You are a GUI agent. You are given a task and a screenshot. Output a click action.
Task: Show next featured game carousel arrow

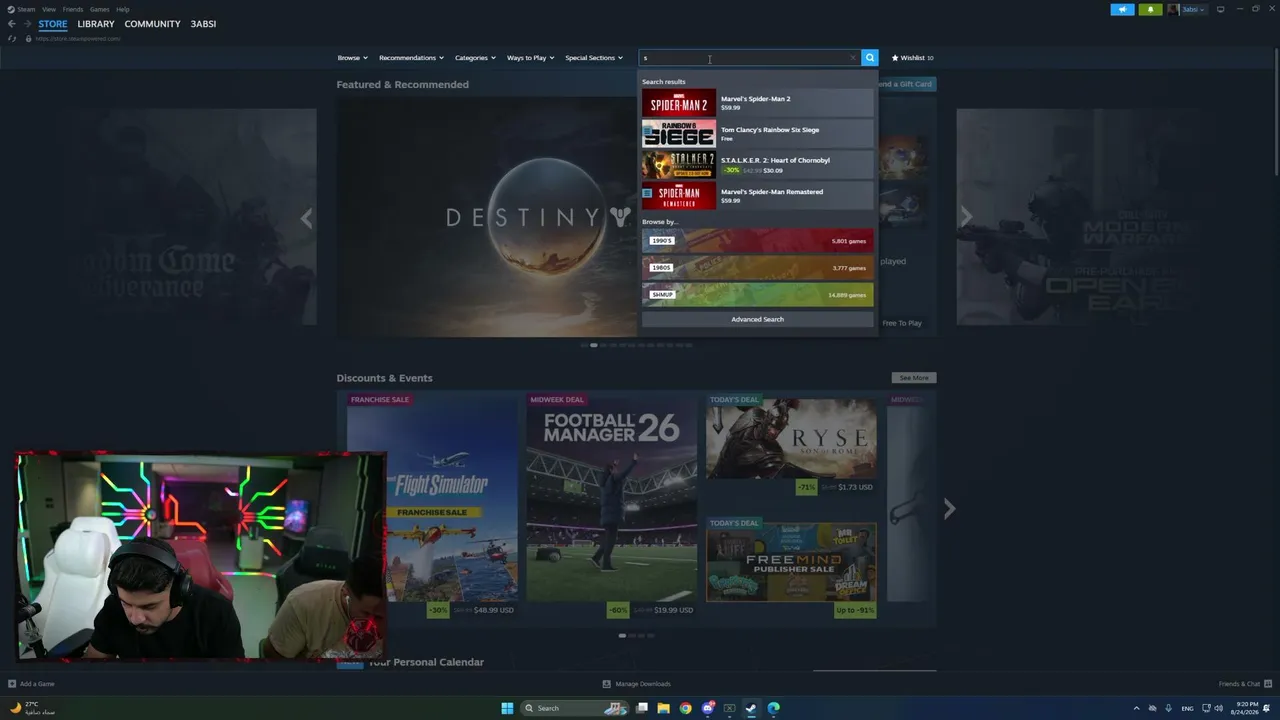click(x=966, y=217)
